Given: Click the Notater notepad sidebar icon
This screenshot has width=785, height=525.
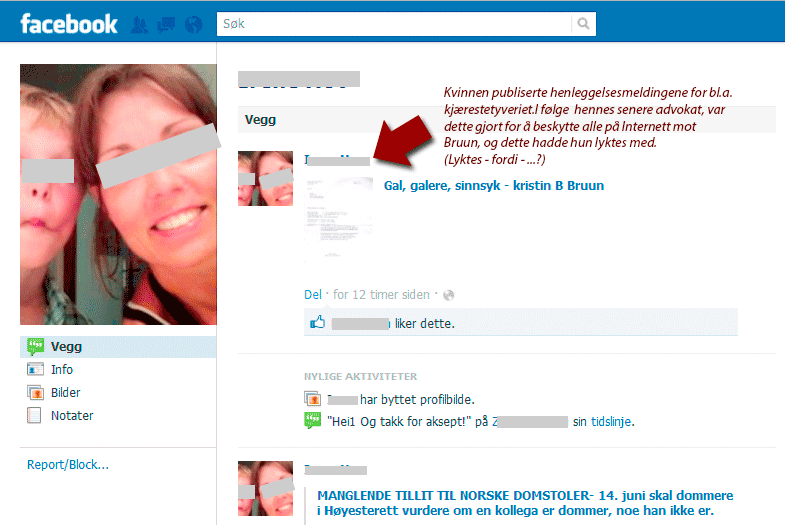Looking at the screenshot, I should coord(34,415).
